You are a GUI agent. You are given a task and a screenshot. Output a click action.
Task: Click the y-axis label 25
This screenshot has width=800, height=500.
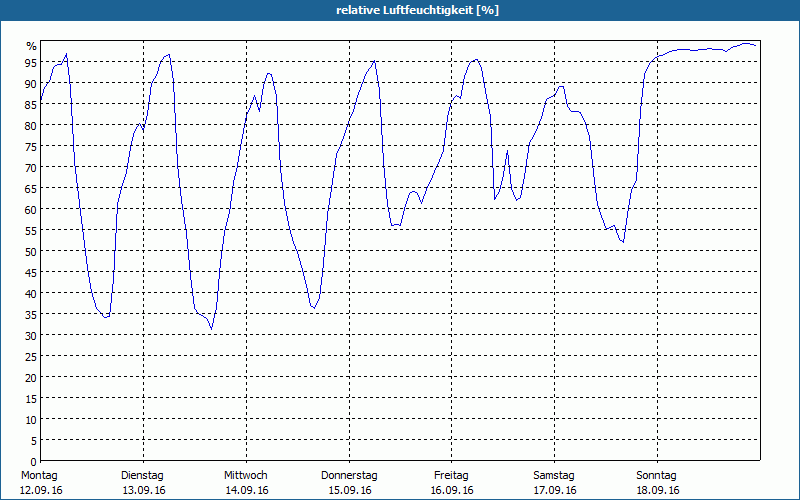(x=31, y=356)
